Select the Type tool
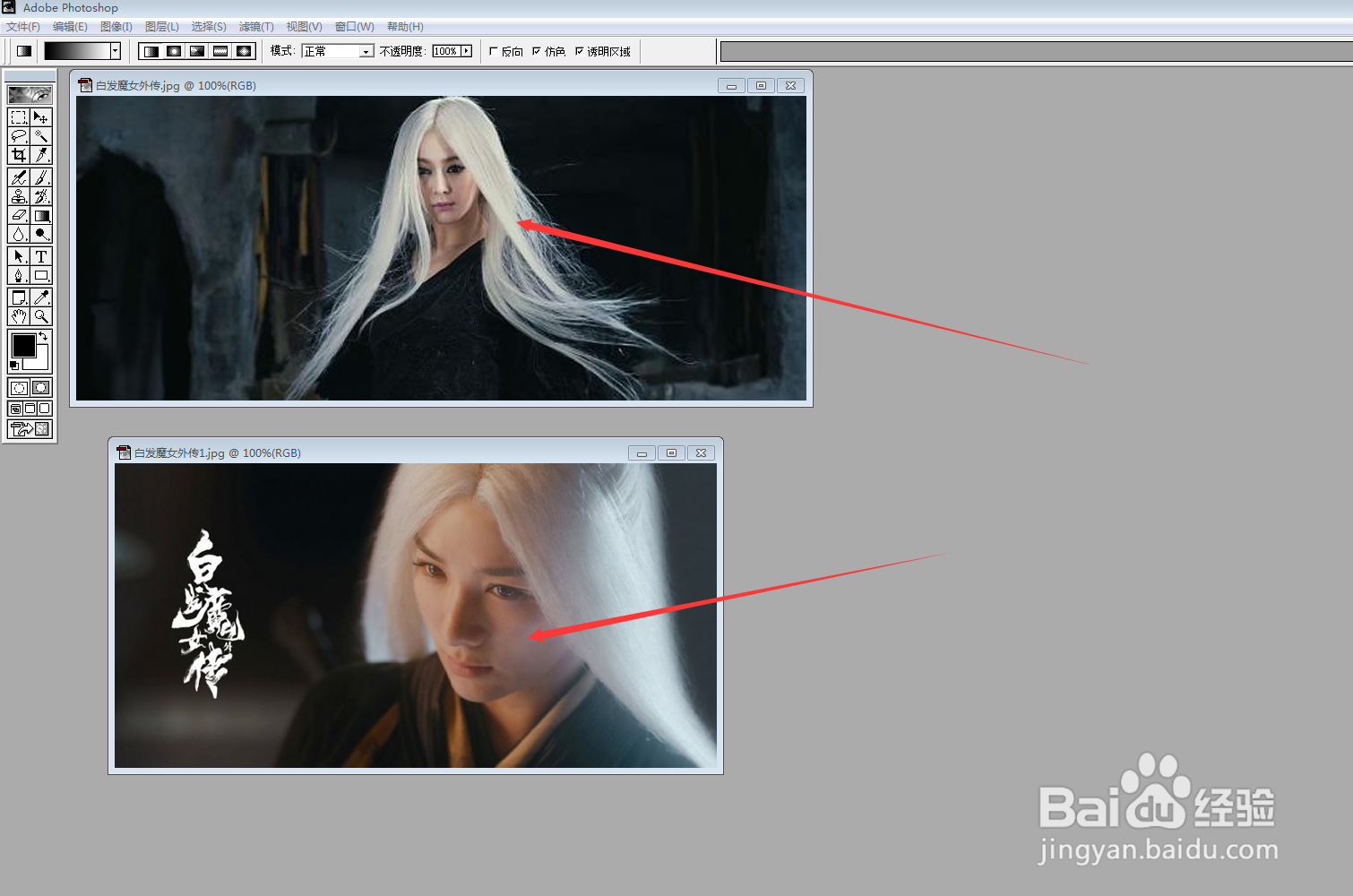 [41, 256]
